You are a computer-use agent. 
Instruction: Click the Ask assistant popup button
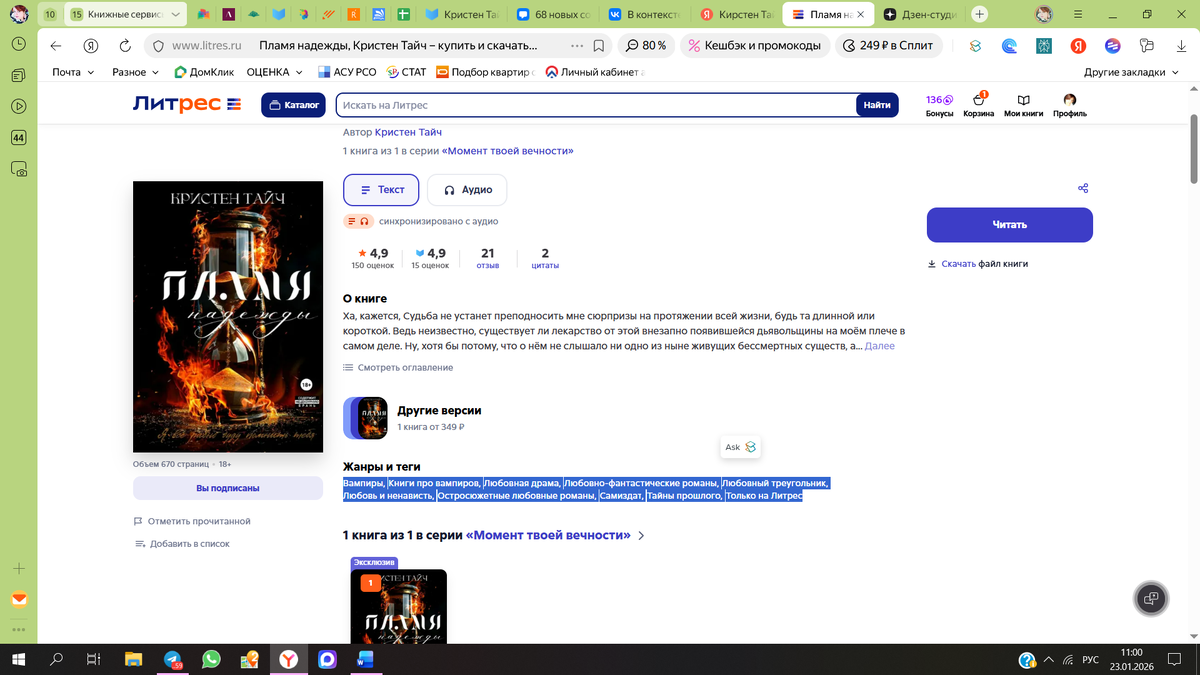[740, 447]
